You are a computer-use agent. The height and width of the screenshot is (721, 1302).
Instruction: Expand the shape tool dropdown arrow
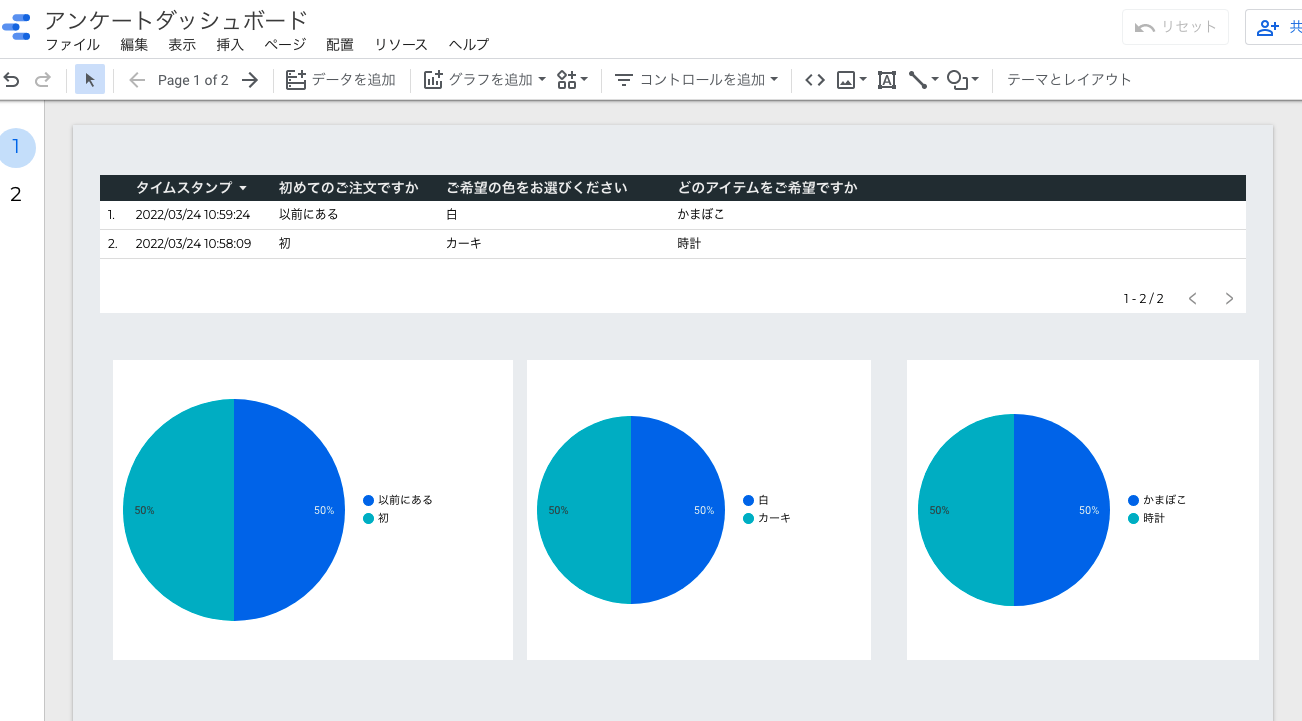coord(973,80)
